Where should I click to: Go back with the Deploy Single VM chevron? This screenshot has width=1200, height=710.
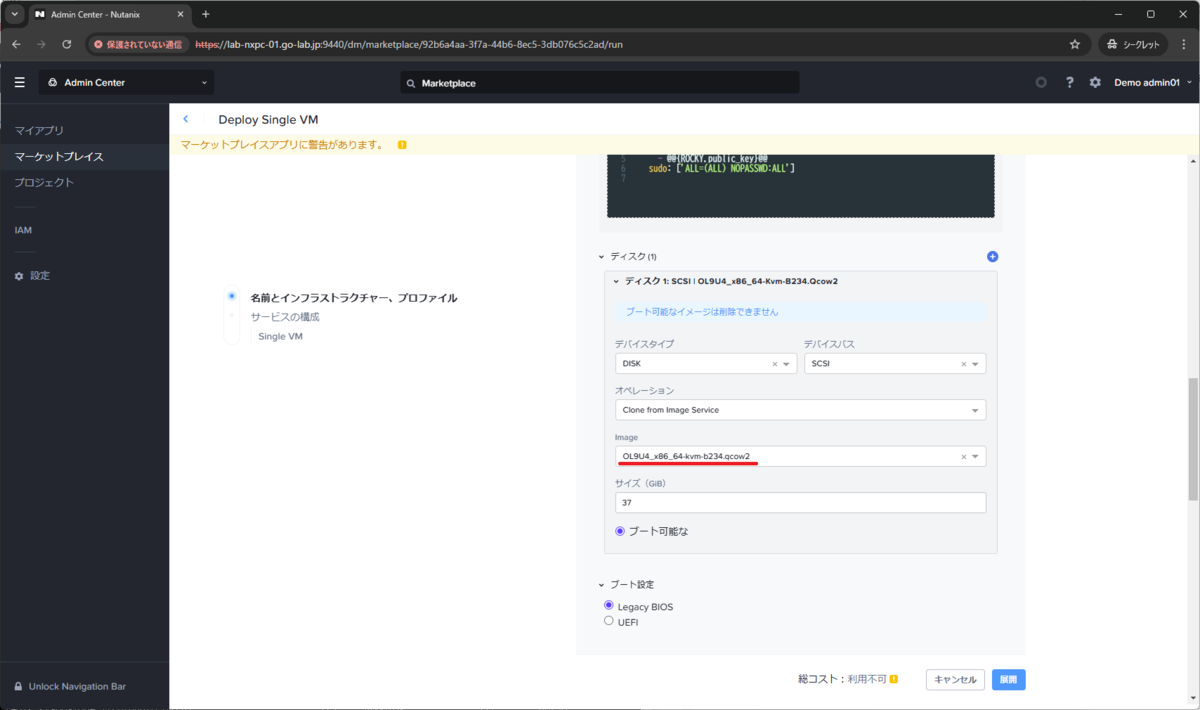[185, 119]
